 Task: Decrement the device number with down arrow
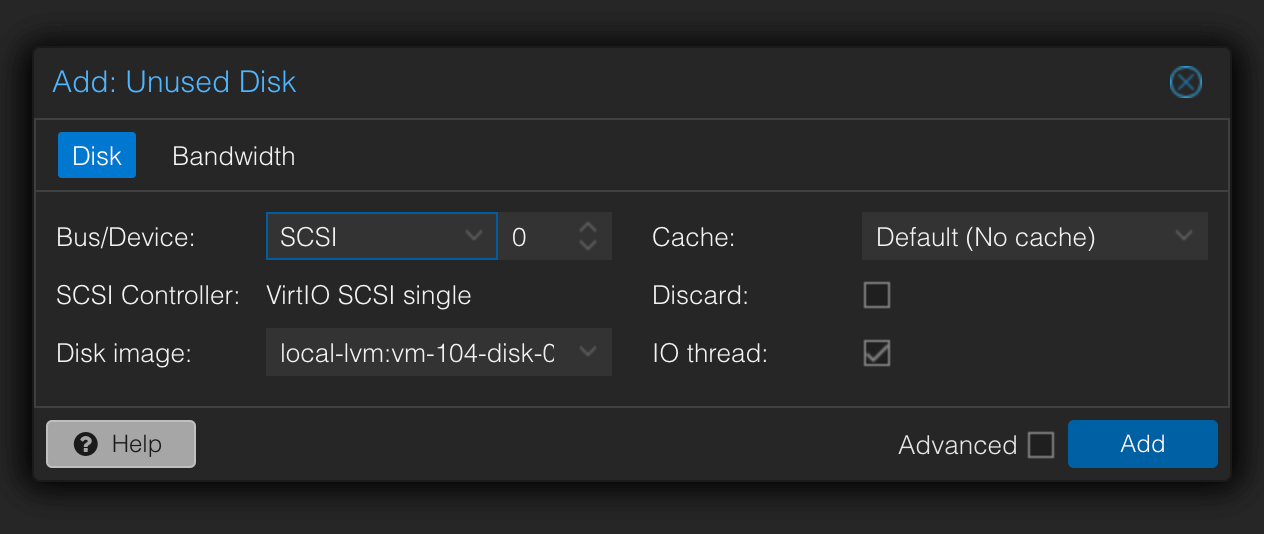[x=588, y=245]
